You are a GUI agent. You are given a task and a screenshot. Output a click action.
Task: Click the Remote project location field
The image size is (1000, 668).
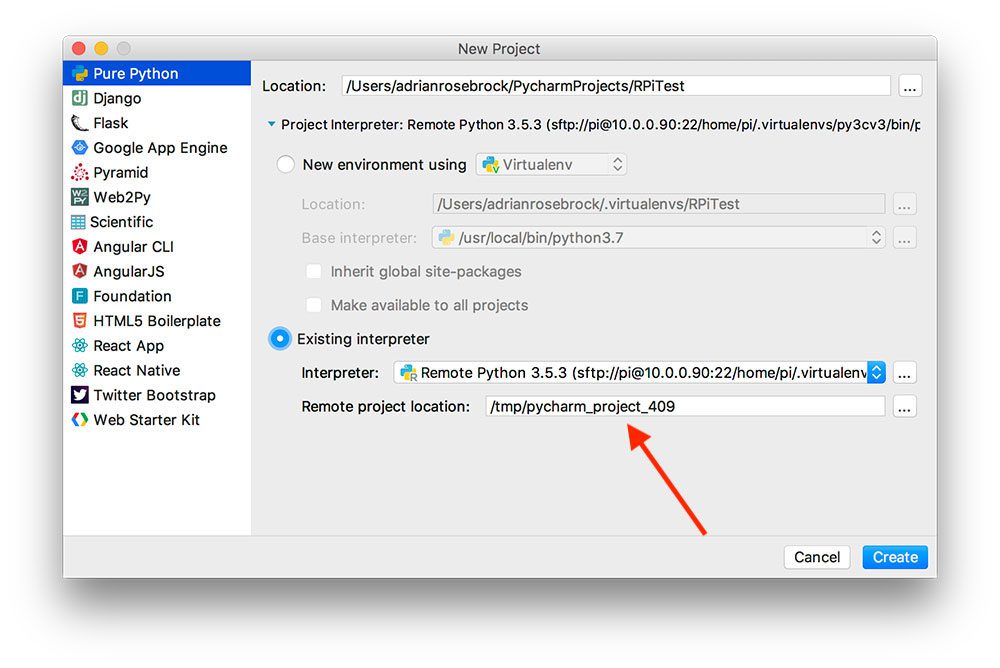[686, 406]
